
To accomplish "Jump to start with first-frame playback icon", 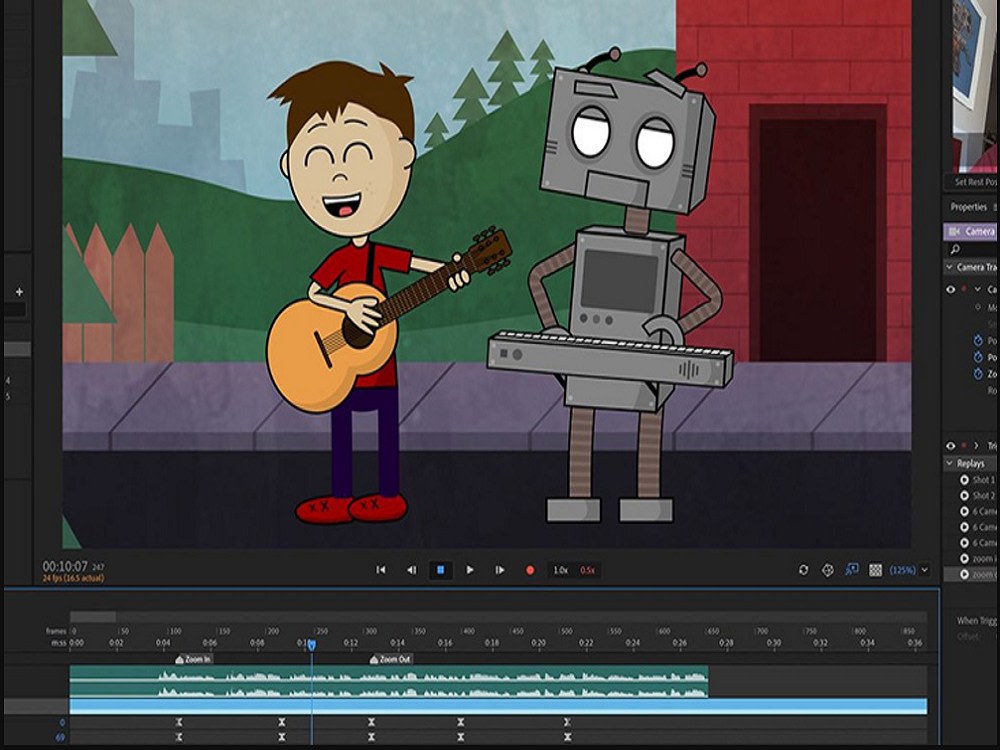I will [x=380, y=569].
